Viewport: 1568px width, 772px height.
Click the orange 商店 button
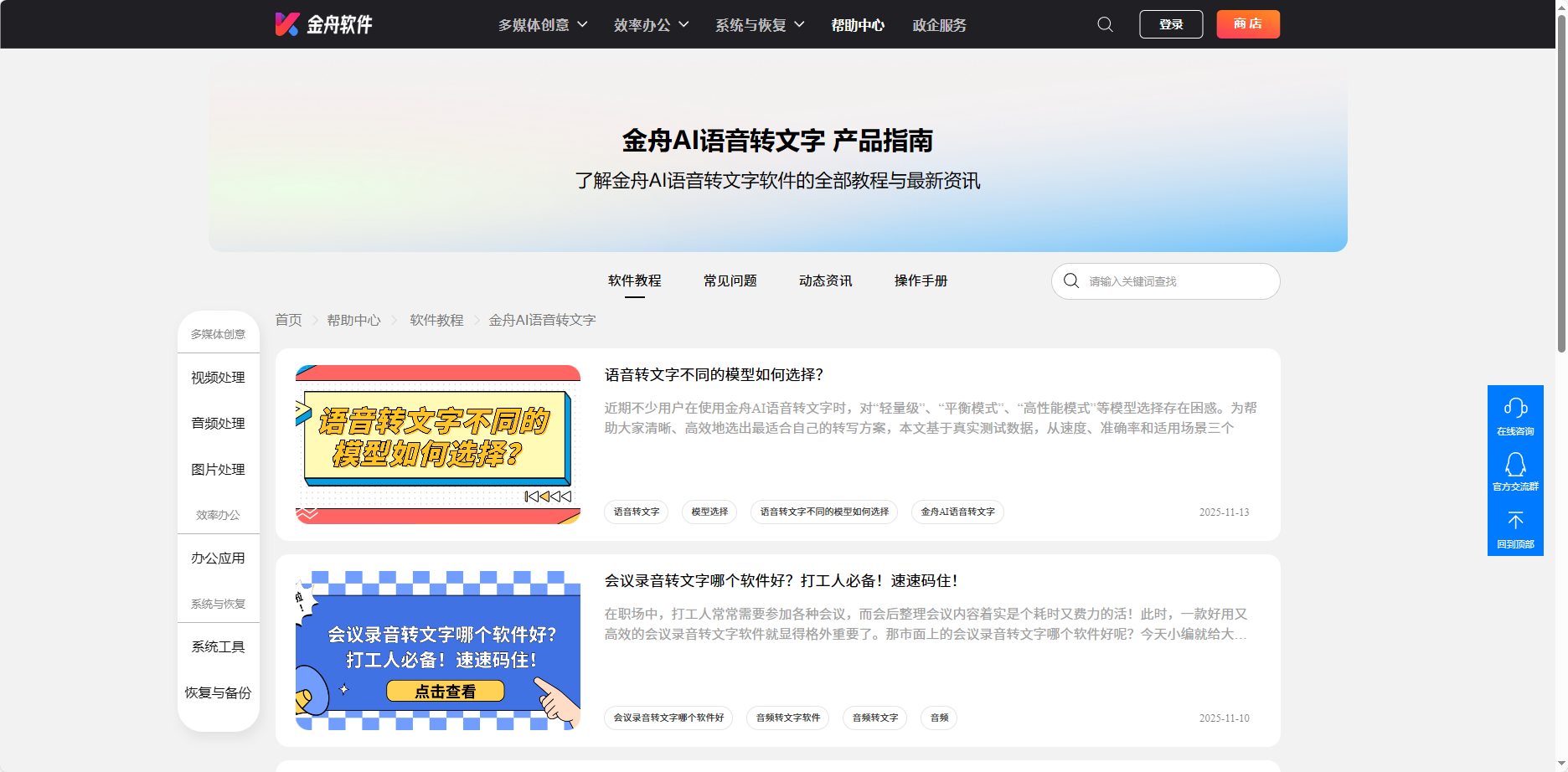(x=1247, y=24)
